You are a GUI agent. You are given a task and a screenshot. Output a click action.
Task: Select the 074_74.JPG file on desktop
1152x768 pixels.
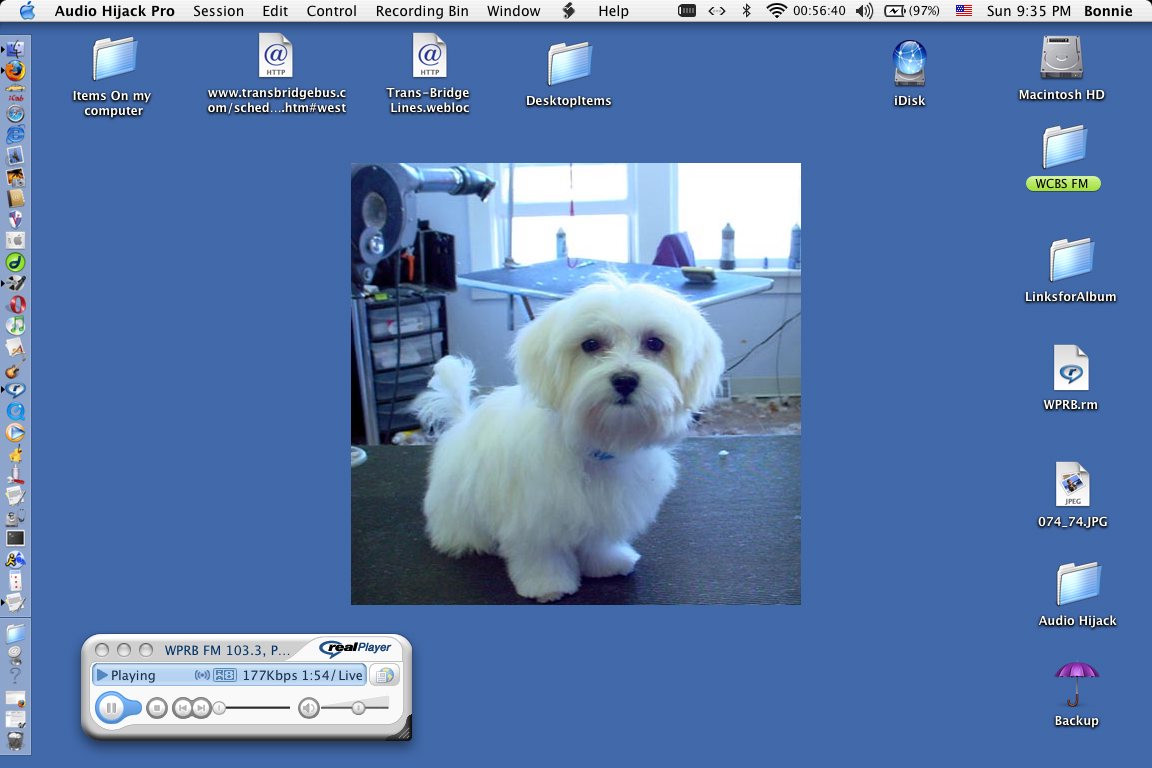point(1072,486)
